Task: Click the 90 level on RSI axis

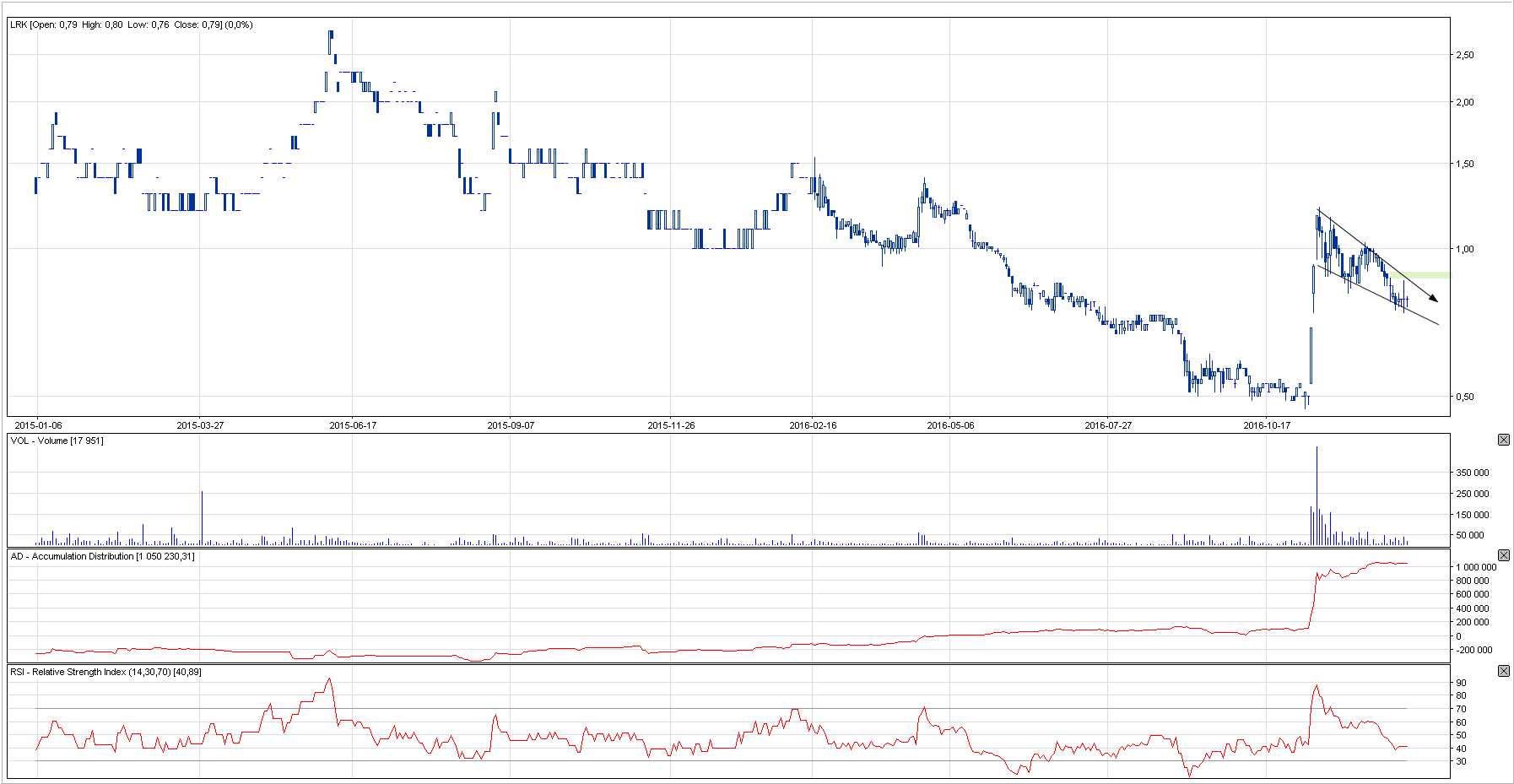Action: 1461,683
